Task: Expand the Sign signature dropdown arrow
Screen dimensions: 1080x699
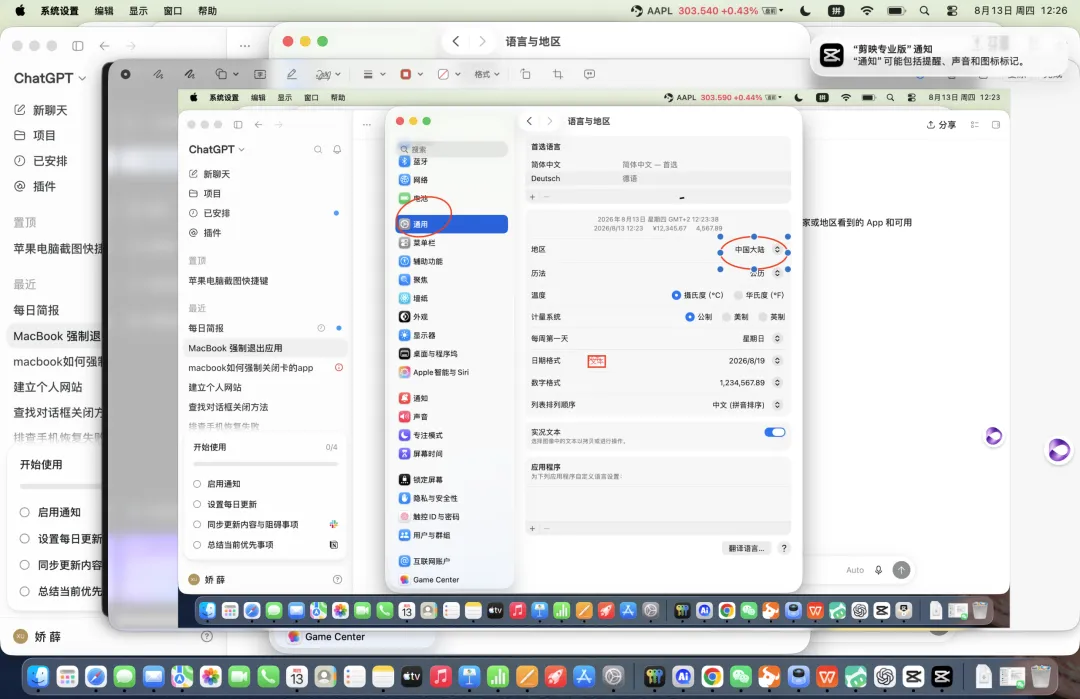Action: [x=338, y=74]
